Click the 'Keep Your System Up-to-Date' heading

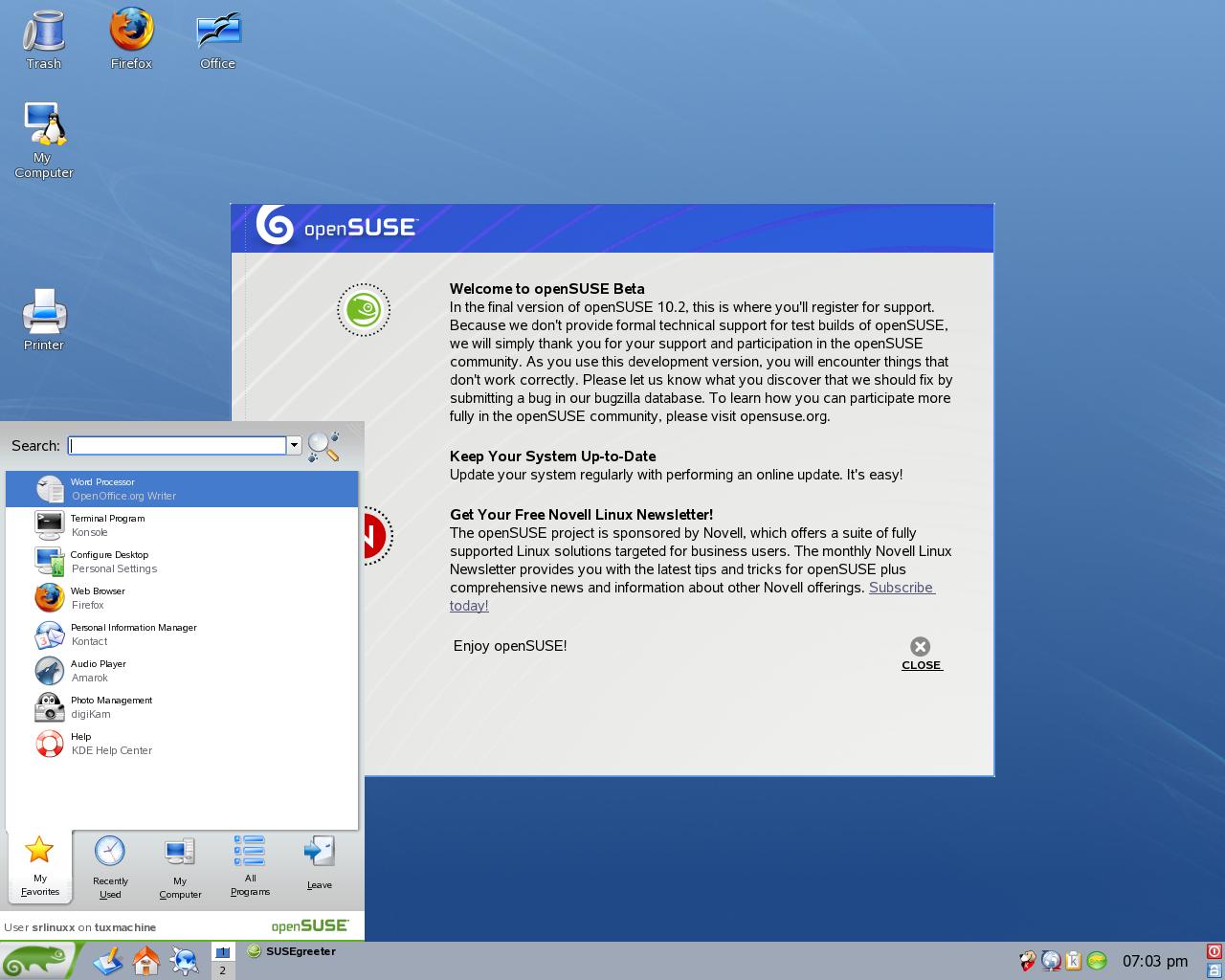pos(553,457)
